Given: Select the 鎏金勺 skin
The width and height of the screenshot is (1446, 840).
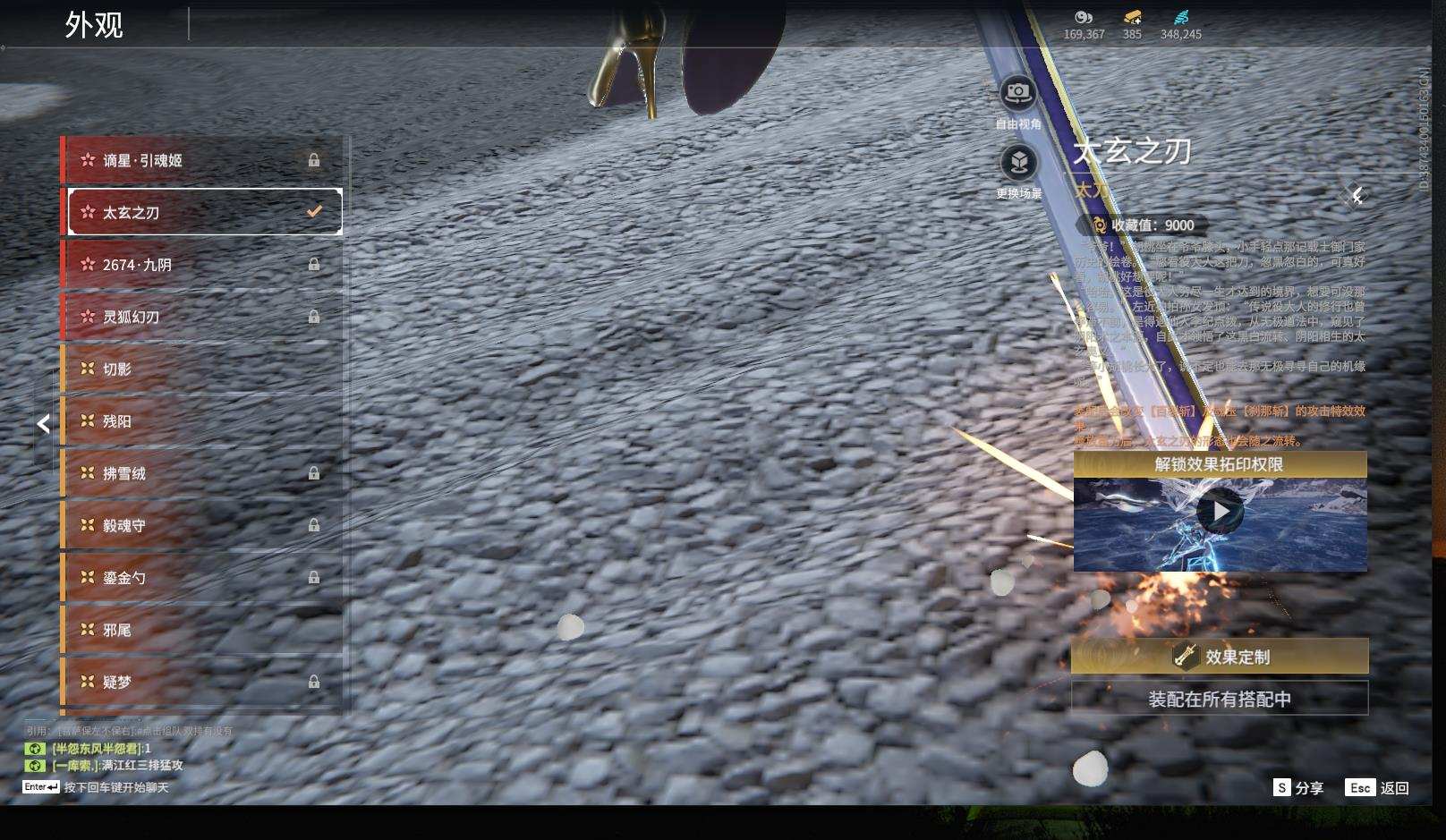Looking at the screenshot, I should click(x=202, y=578).
